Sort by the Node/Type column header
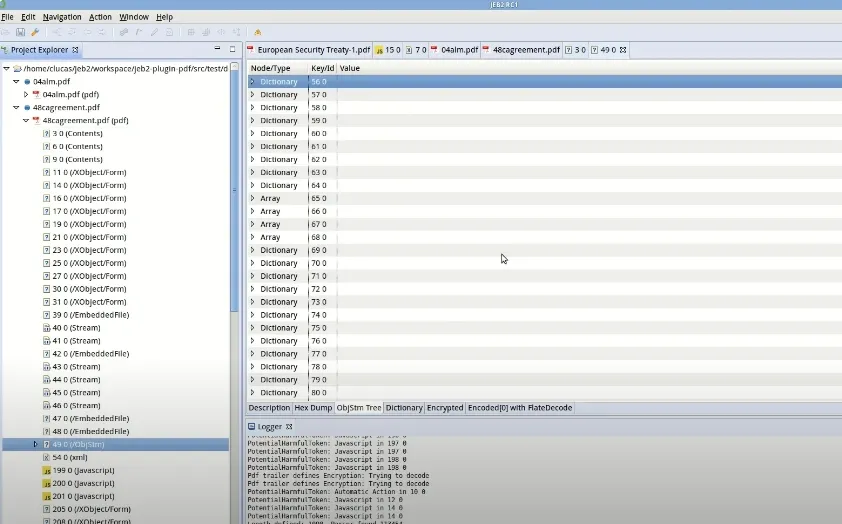 click(x=278, y=68)
